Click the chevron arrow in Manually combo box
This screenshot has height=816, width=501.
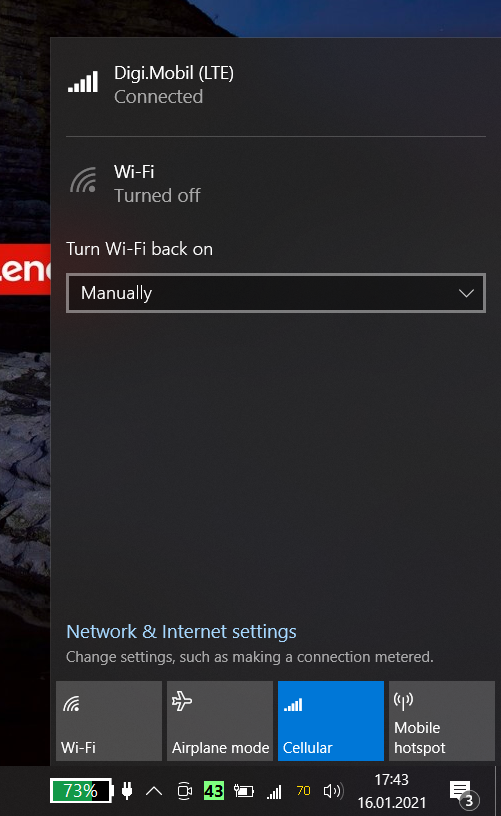tap(466, 294)
